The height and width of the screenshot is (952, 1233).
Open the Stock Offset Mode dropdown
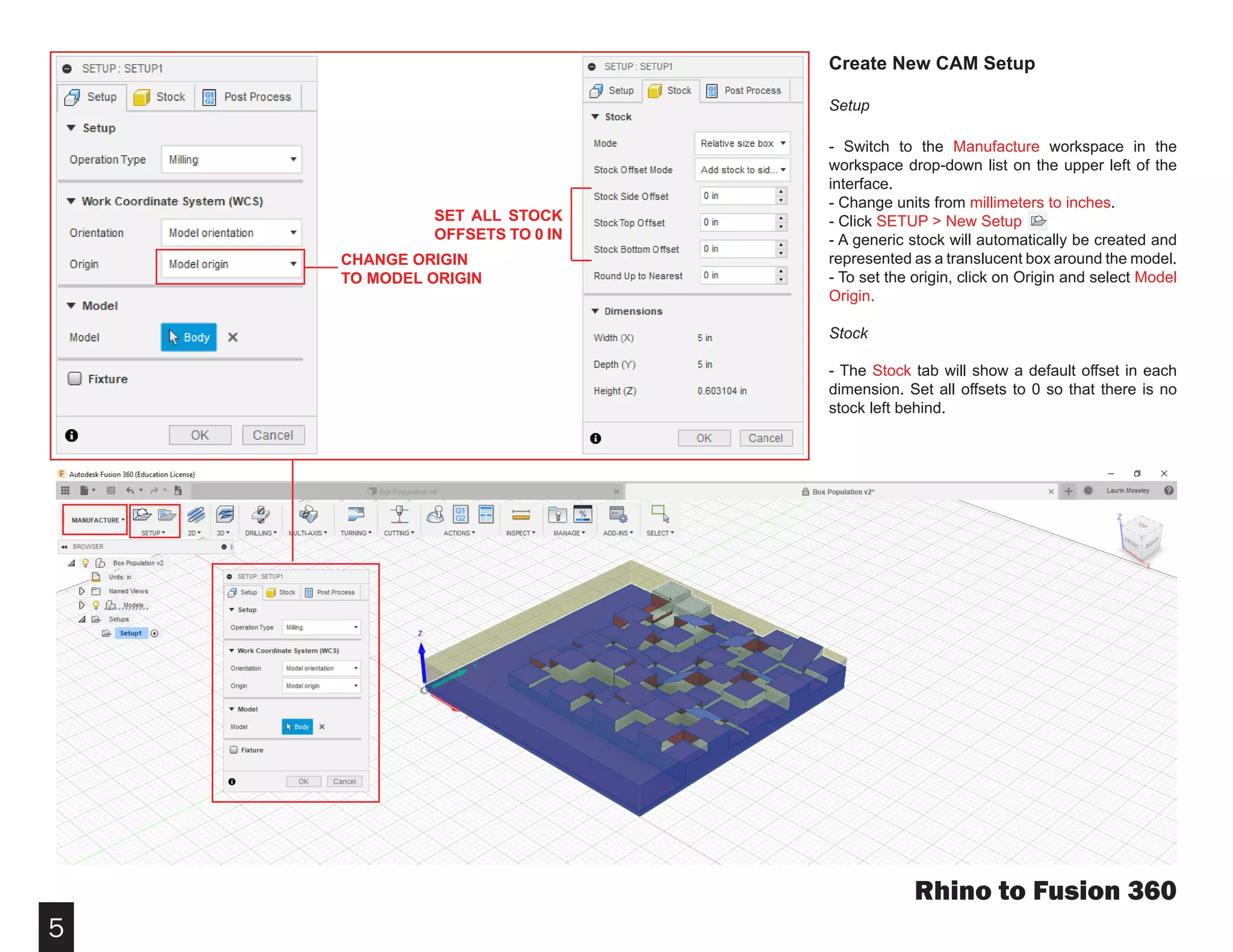click(742, 170)
